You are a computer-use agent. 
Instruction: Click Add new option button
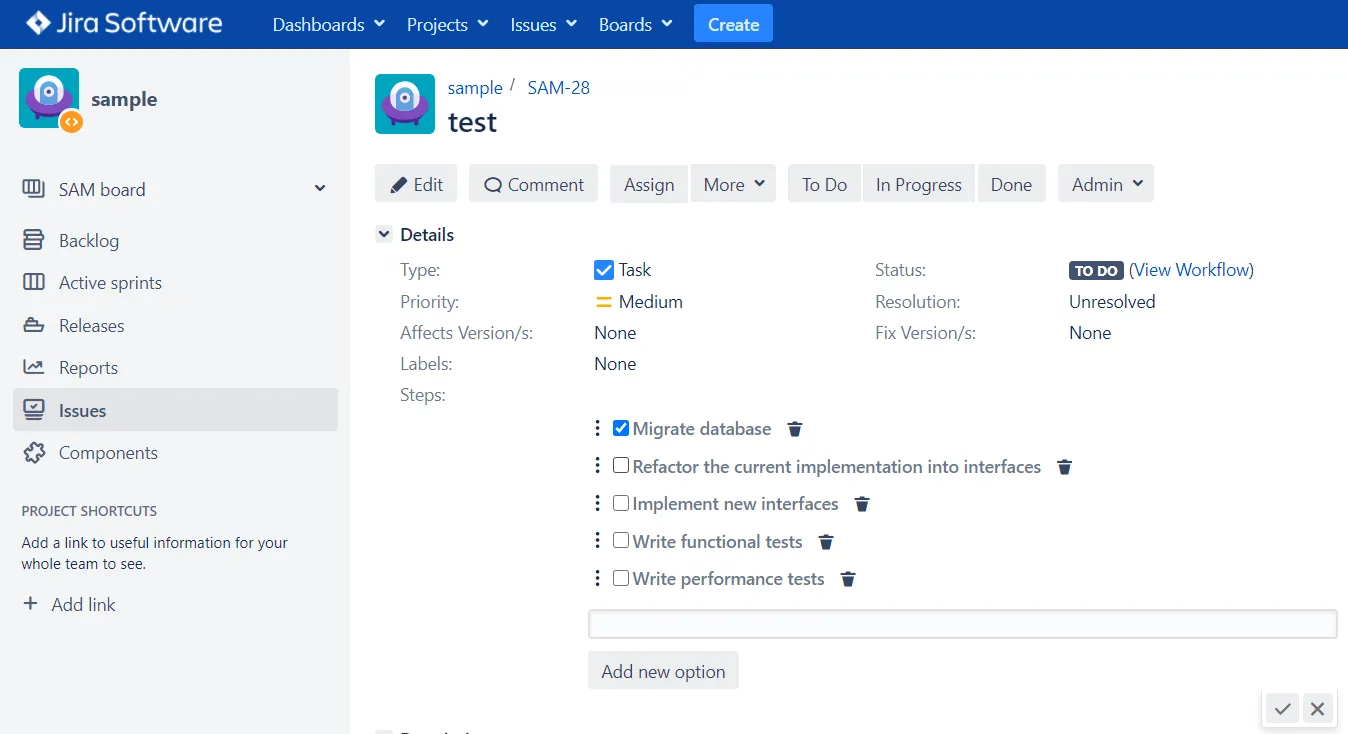tap(663, 671)
